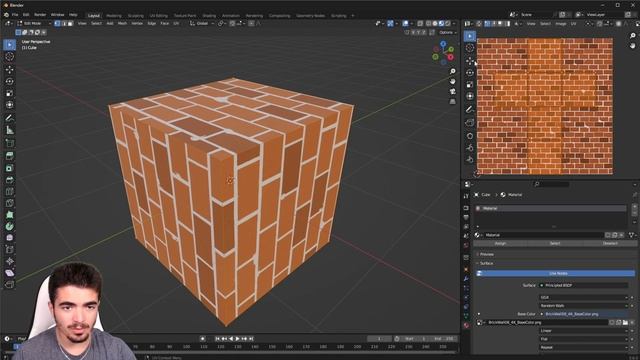Expand the Preview panel

pos(486,254)
